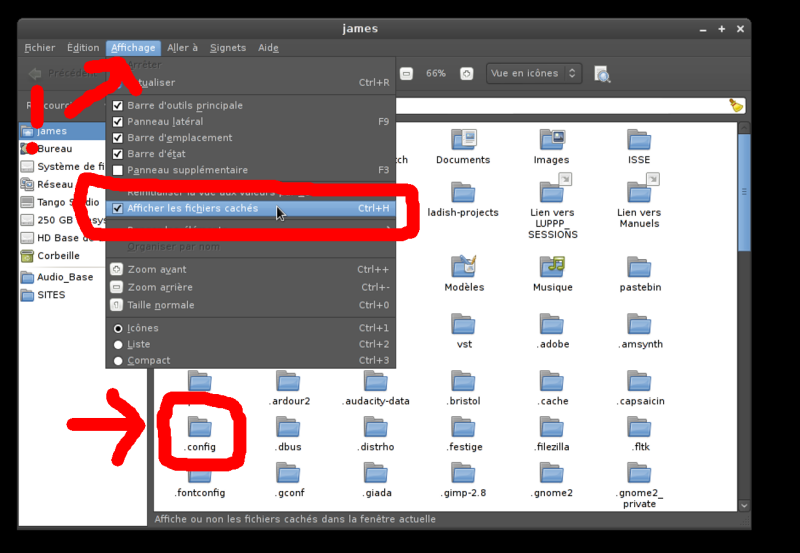Select james home in sidebar
800x553 pixels.
[62, 131]
